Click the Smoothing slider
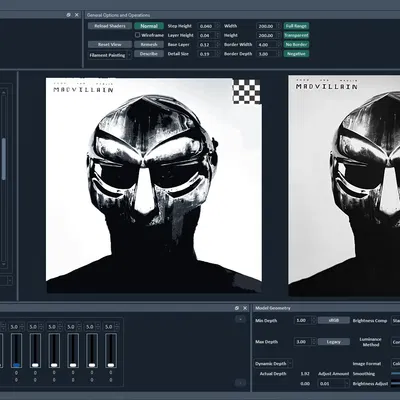This screenshot has width=400, height=400. coord(395,374)
